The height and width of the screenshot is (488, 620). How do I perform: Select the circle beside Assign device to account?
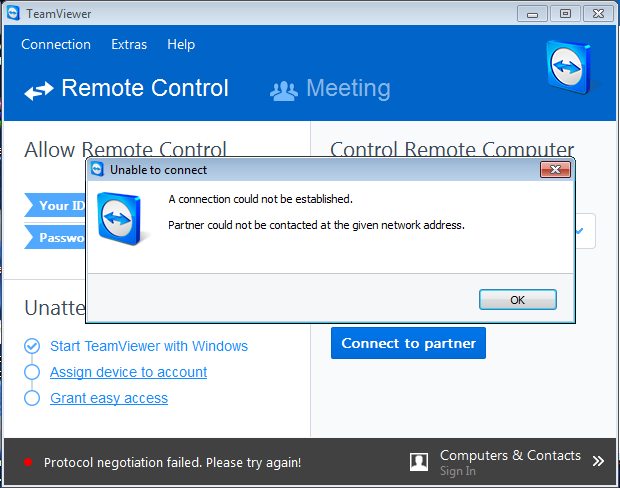tap(32, 372)
